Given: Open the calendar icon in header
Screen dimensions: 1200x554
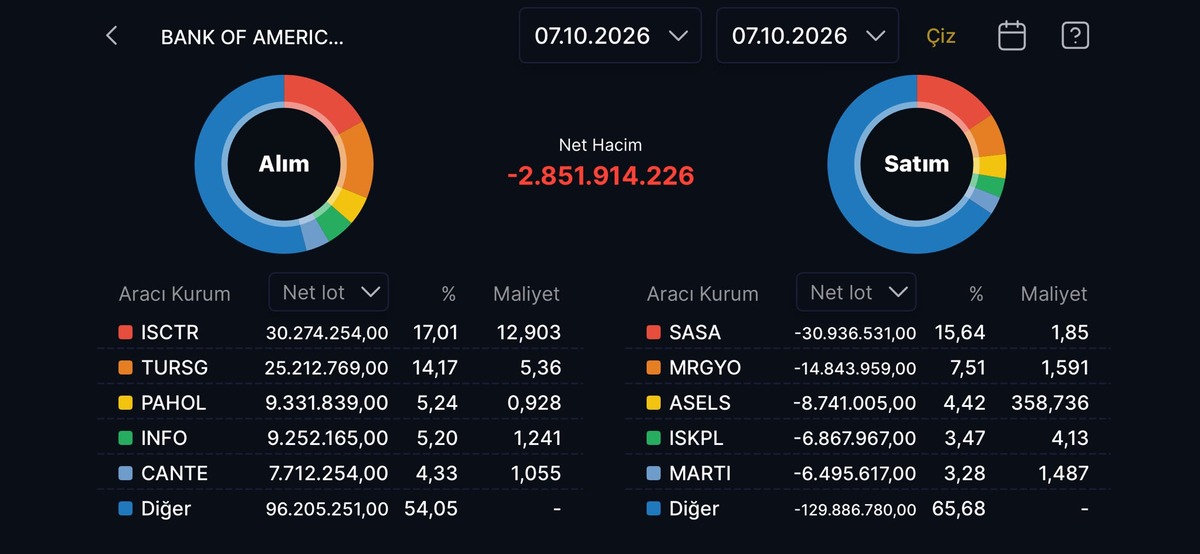Looking at the screenshot, I should [1012, 36].
